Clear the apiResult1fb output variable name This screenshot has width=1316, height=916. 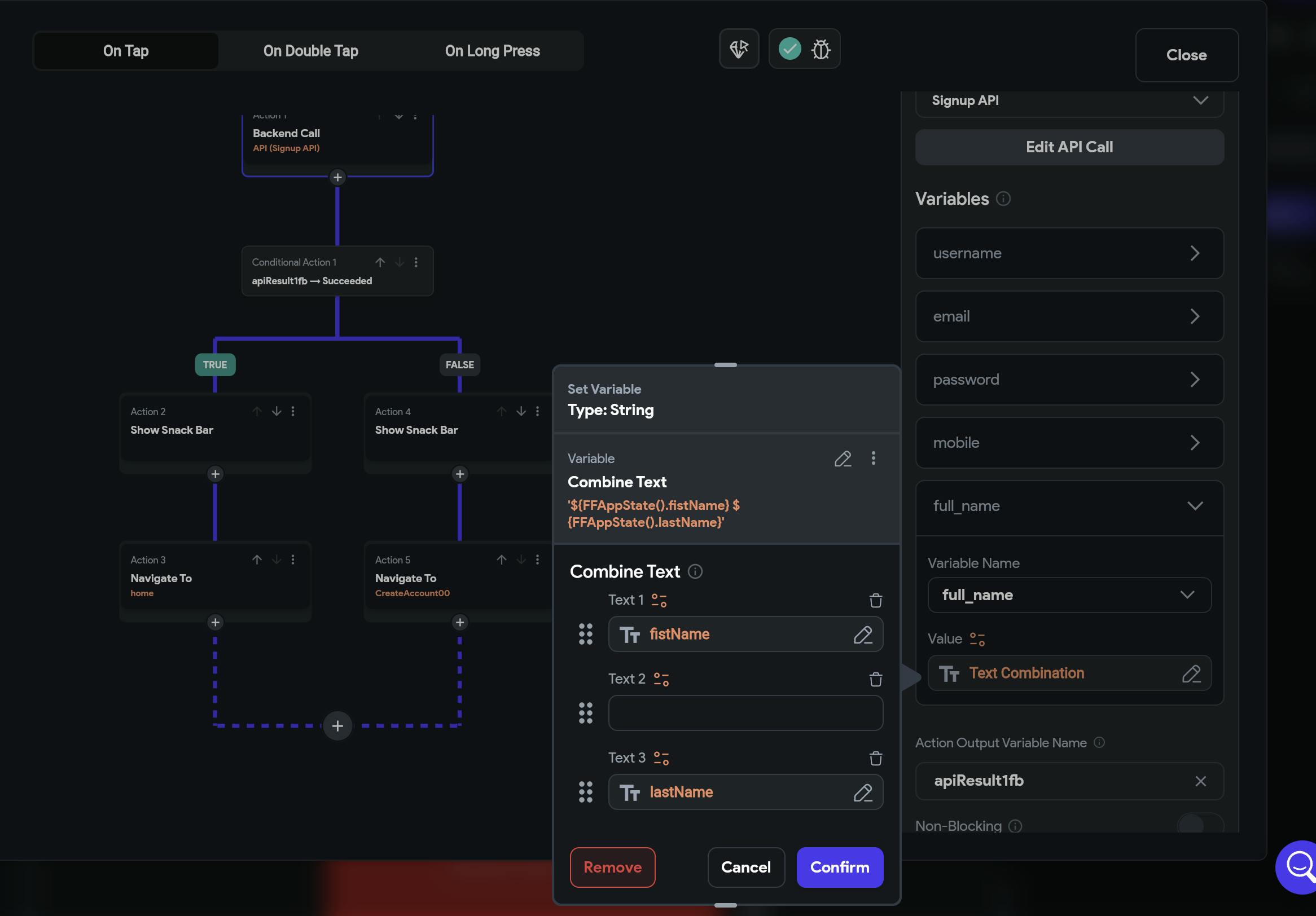click(1200, 781)
